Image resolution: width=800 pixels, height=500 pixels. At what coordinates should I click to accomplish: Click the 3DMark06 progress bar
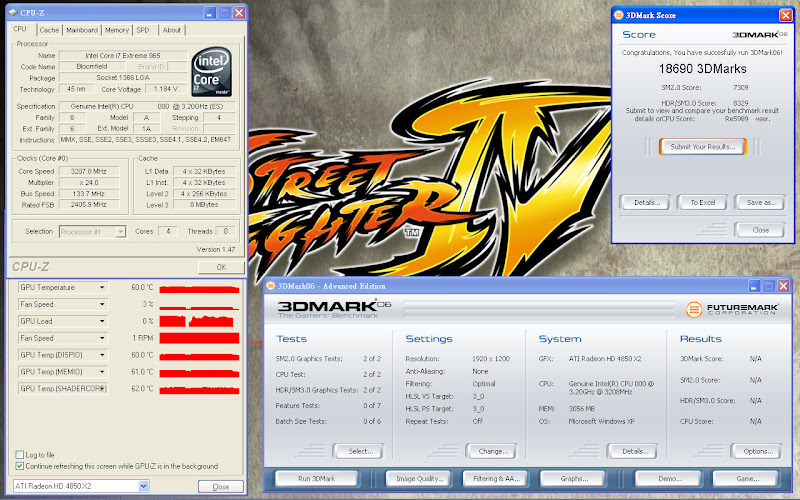[x=540, y=309]
